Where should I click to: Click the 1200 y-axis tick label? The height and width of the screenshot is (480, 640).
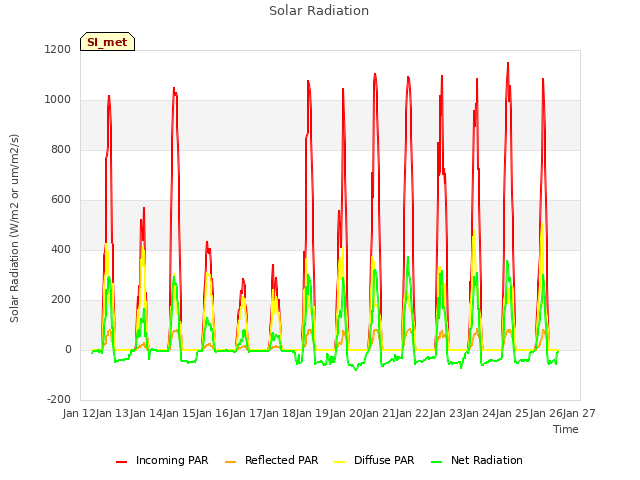(58, 49)
